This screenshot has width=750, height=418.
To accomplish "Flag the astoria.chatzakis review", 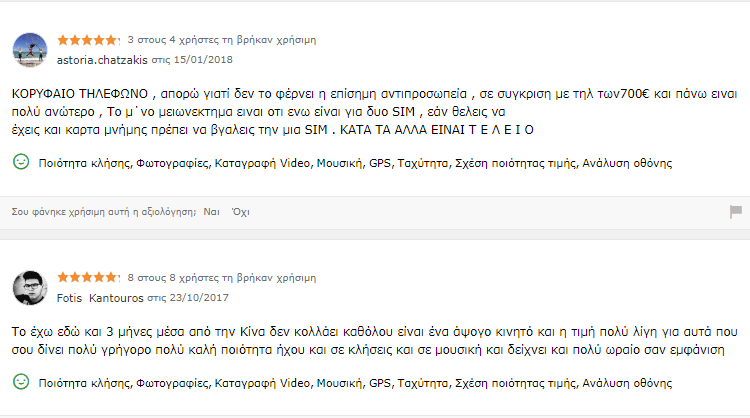I will 736,212.
